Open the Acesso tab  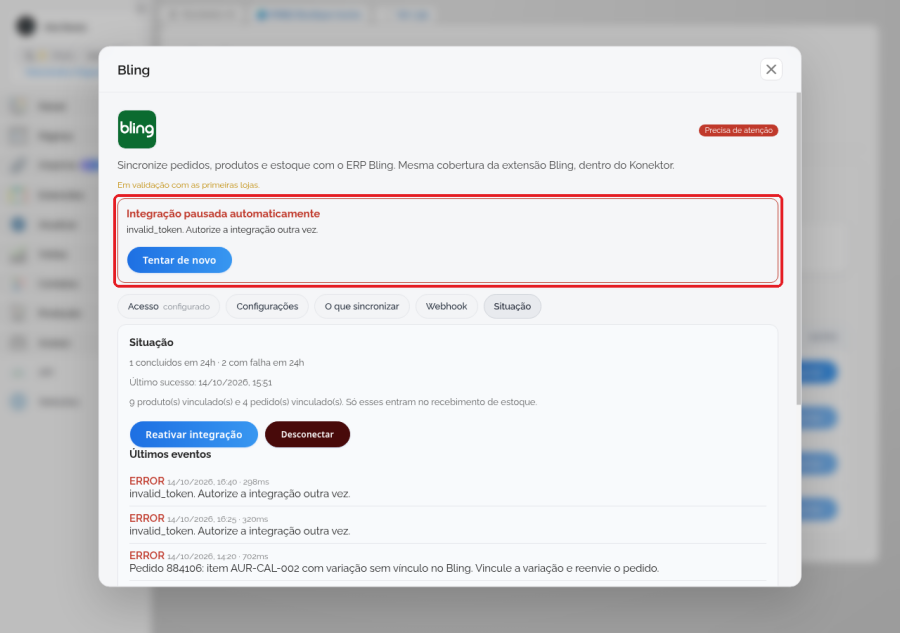pos(169,306)
